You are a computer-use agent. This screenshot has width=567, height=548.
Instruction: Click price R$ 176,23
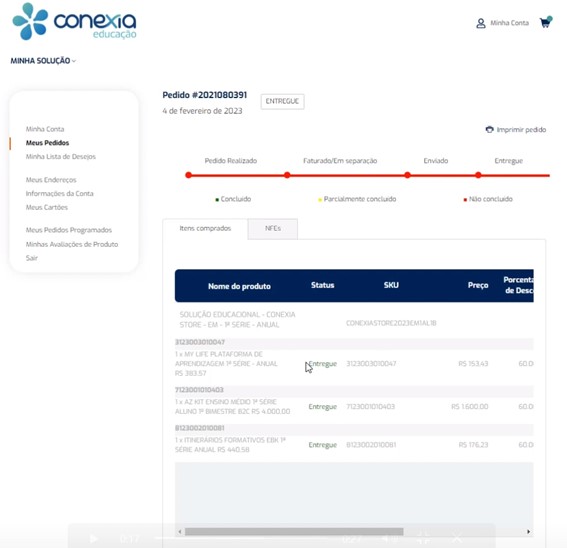(x=473, y=445)
